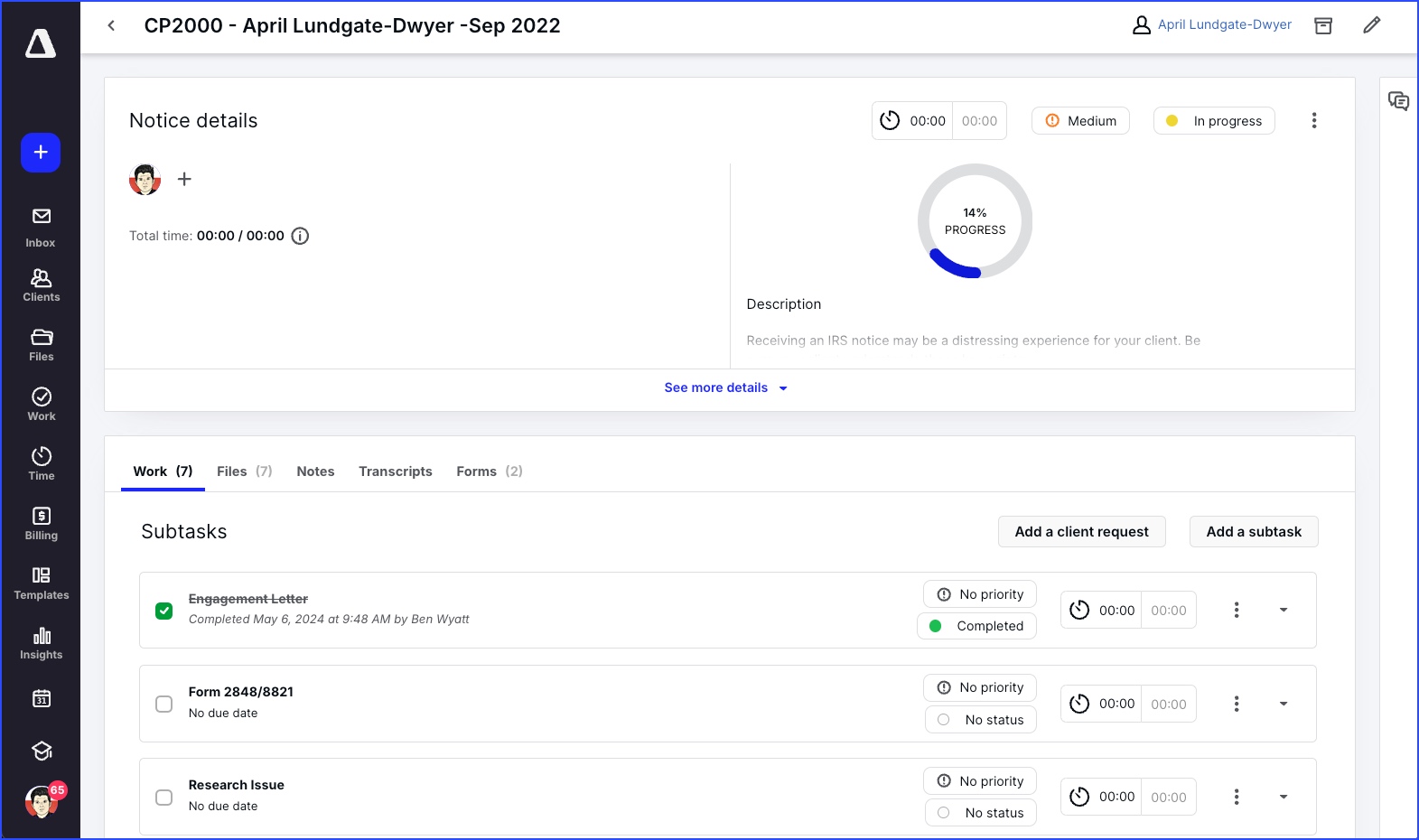Image resolution: width=1419 pixels, height=840 pixels.
Task: Go back using the left chevron arrow
Action: (x=111, y=25)
